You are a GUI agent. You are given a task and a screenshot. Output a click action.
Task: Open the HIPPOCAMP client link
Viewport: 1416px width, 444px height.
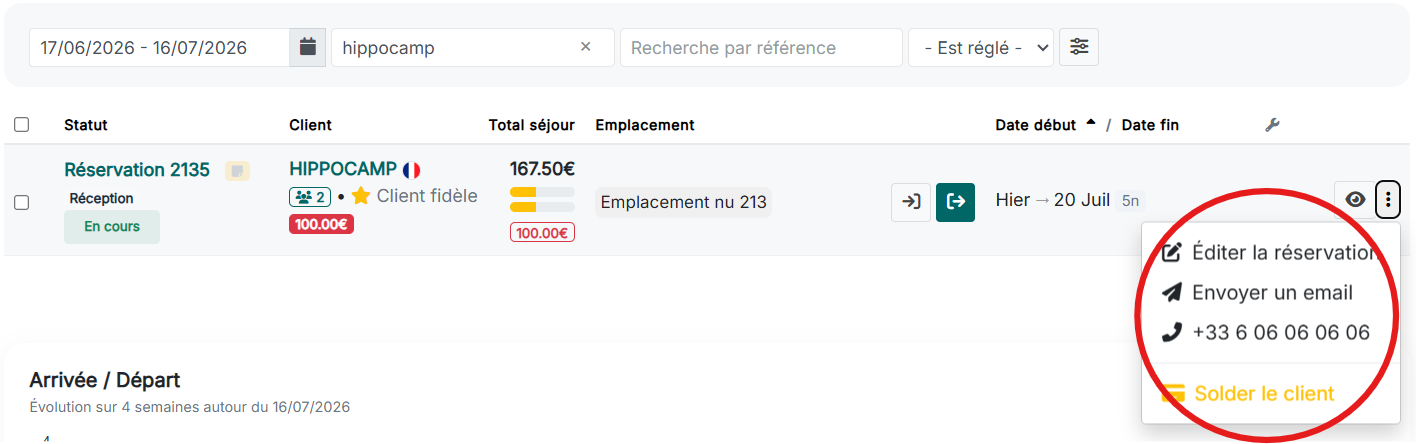click(x=343, y=169)
